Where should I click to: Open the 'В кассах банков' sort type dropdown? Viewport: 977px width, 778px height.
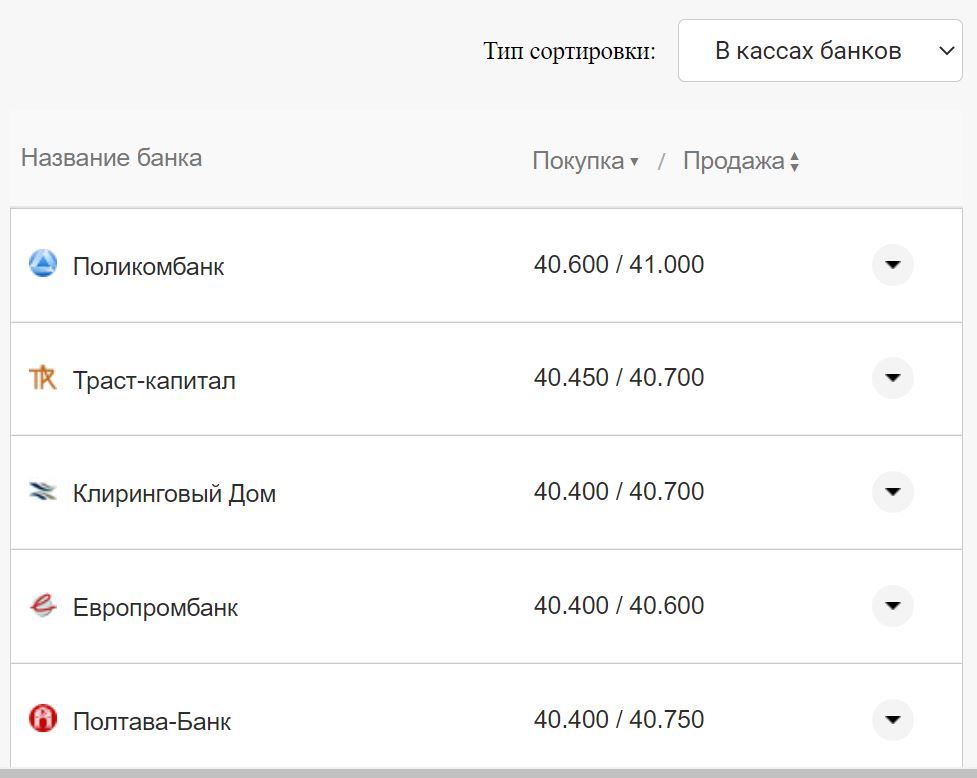(820, 50)
